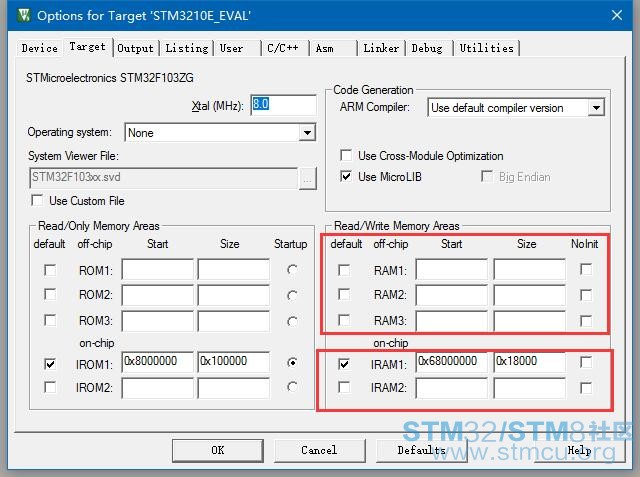640x477 pixels.
Task: Toggle Use MicroLIB checkbox
Action: pyautogui.click(x=346, y=176)
